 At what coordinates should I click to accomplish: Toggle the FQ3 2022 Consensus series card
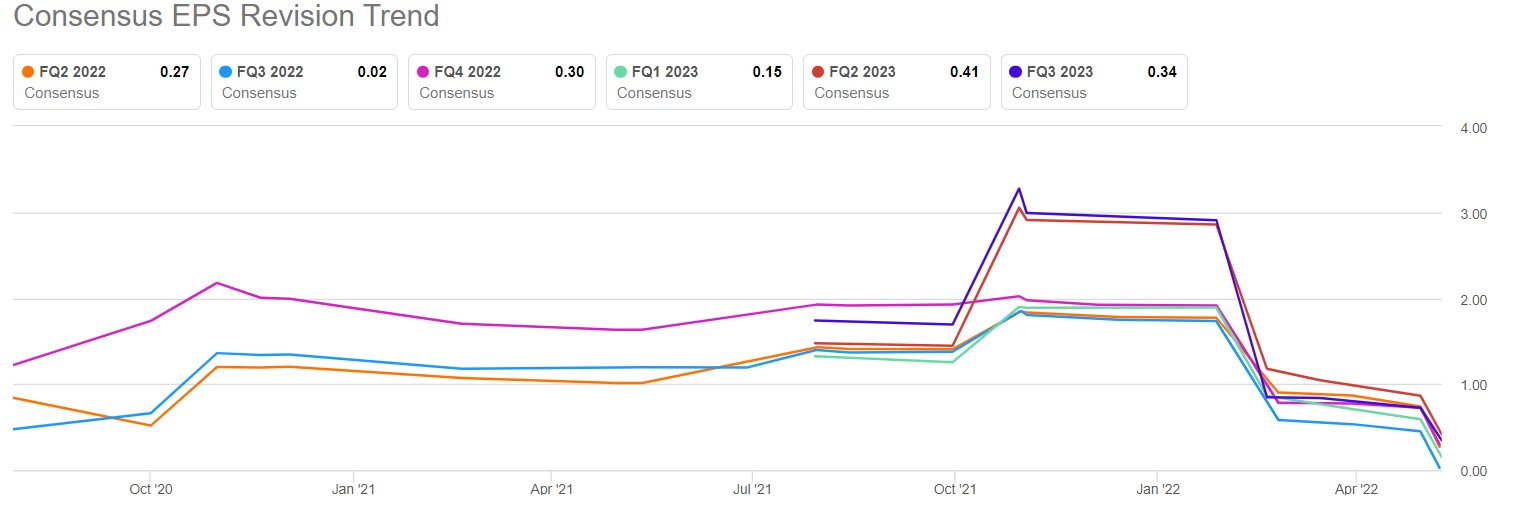304,82
